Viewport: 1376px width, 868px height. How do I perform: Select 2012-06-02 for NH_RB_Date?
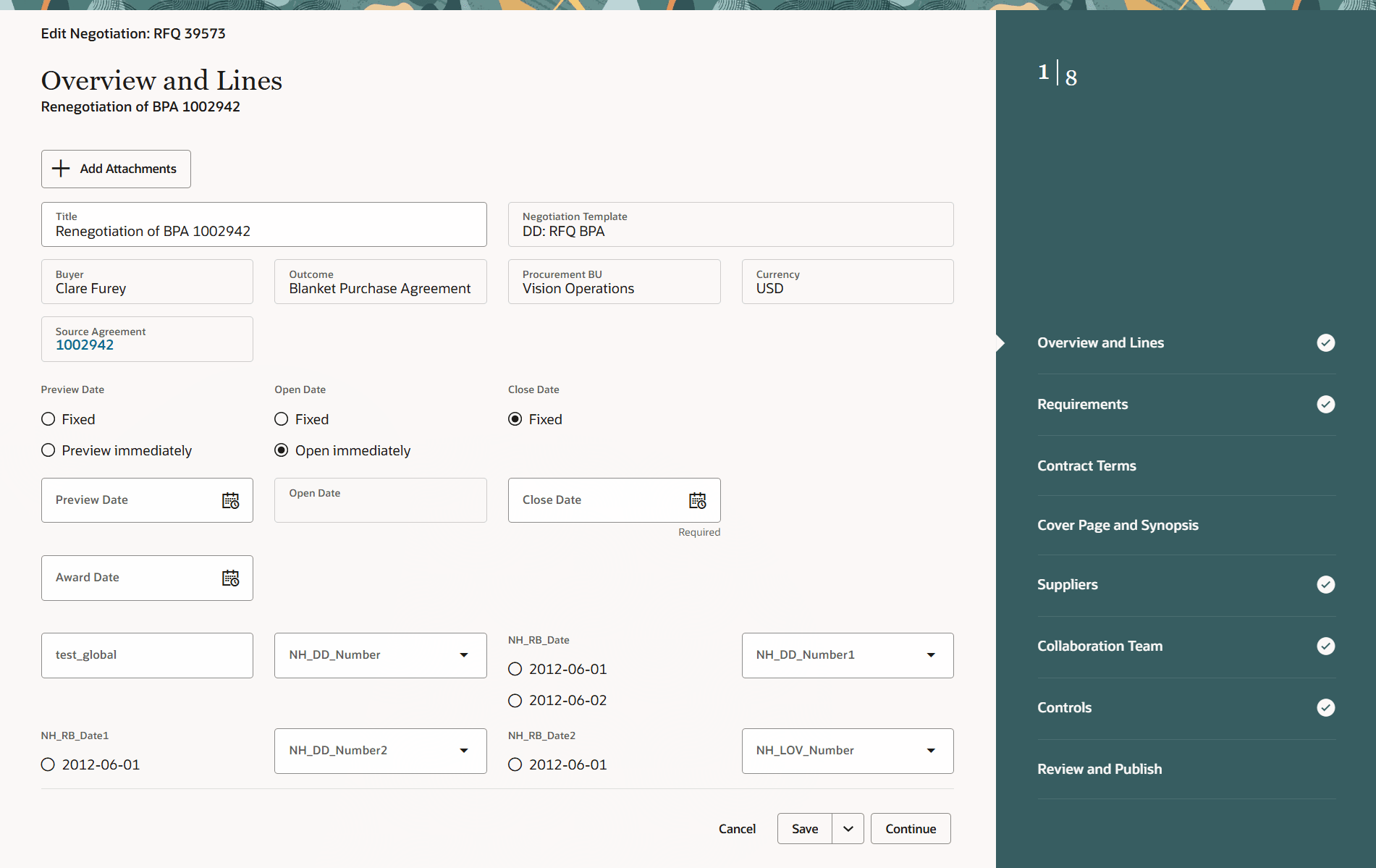pos(515,699)
